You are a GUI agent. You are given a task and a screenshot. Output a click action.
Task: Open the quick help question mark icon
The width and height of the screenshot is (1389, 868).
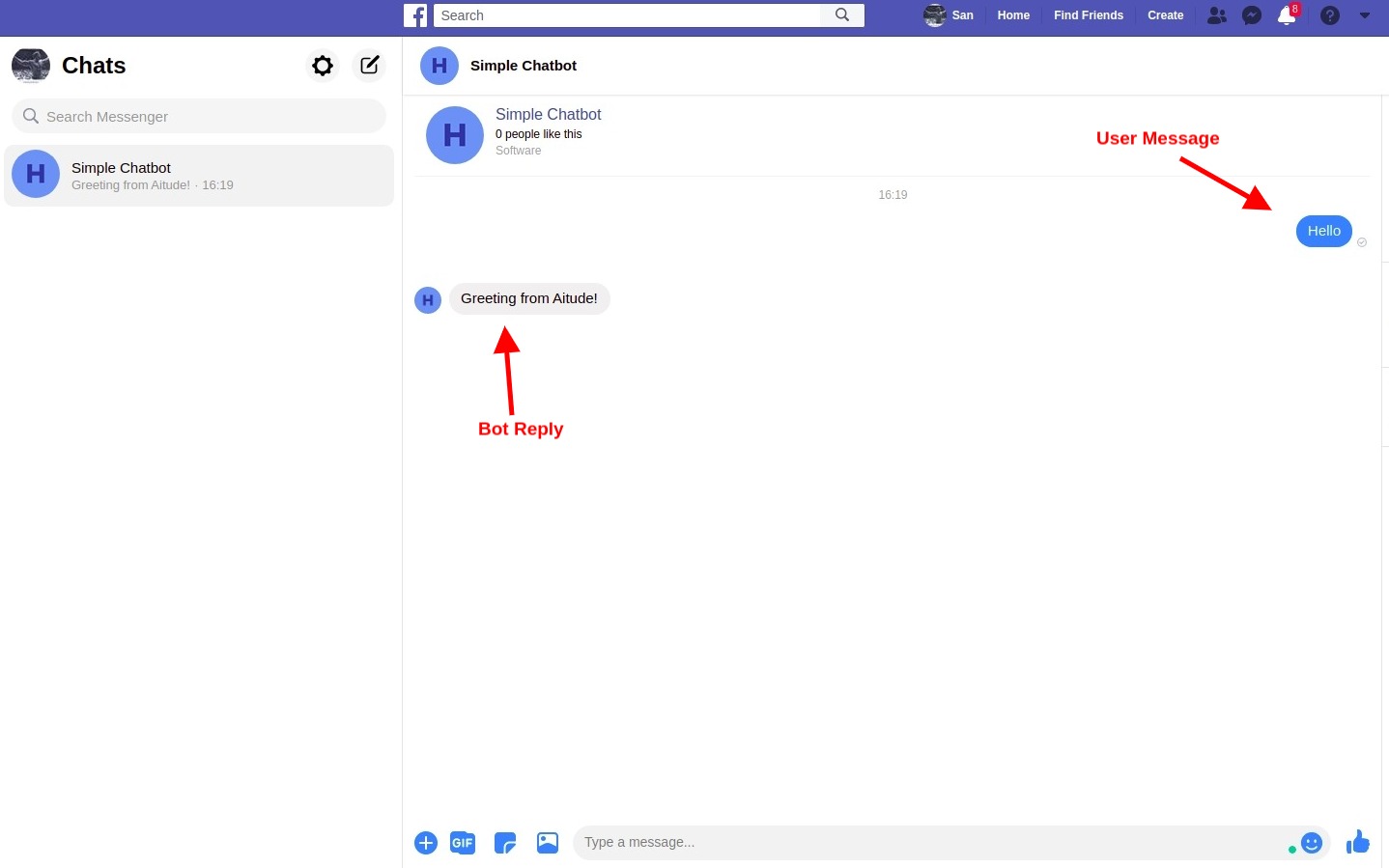click(1330, 15)
